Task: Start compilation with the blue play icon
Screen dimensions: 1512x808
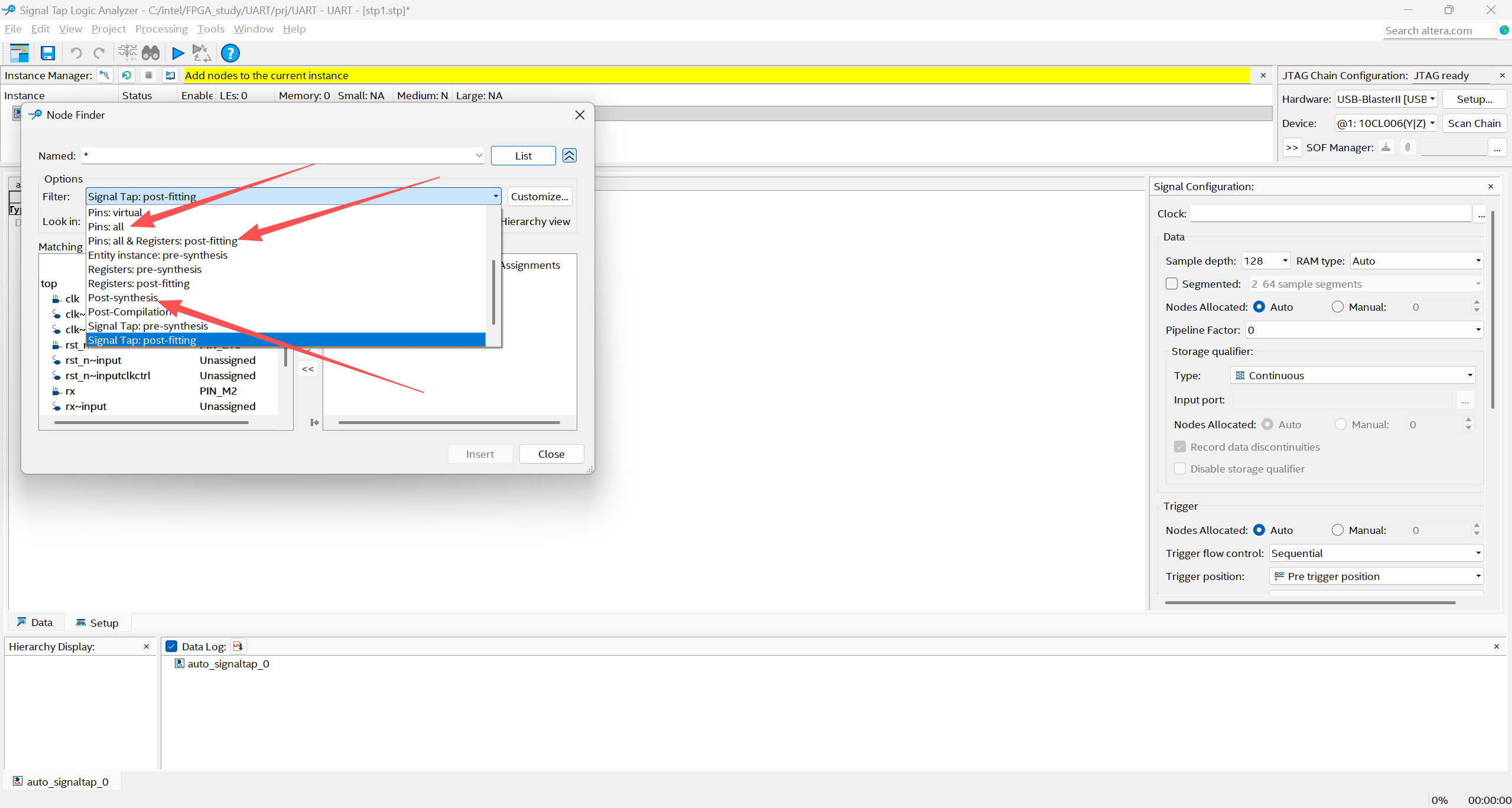Action: point(177,53)
